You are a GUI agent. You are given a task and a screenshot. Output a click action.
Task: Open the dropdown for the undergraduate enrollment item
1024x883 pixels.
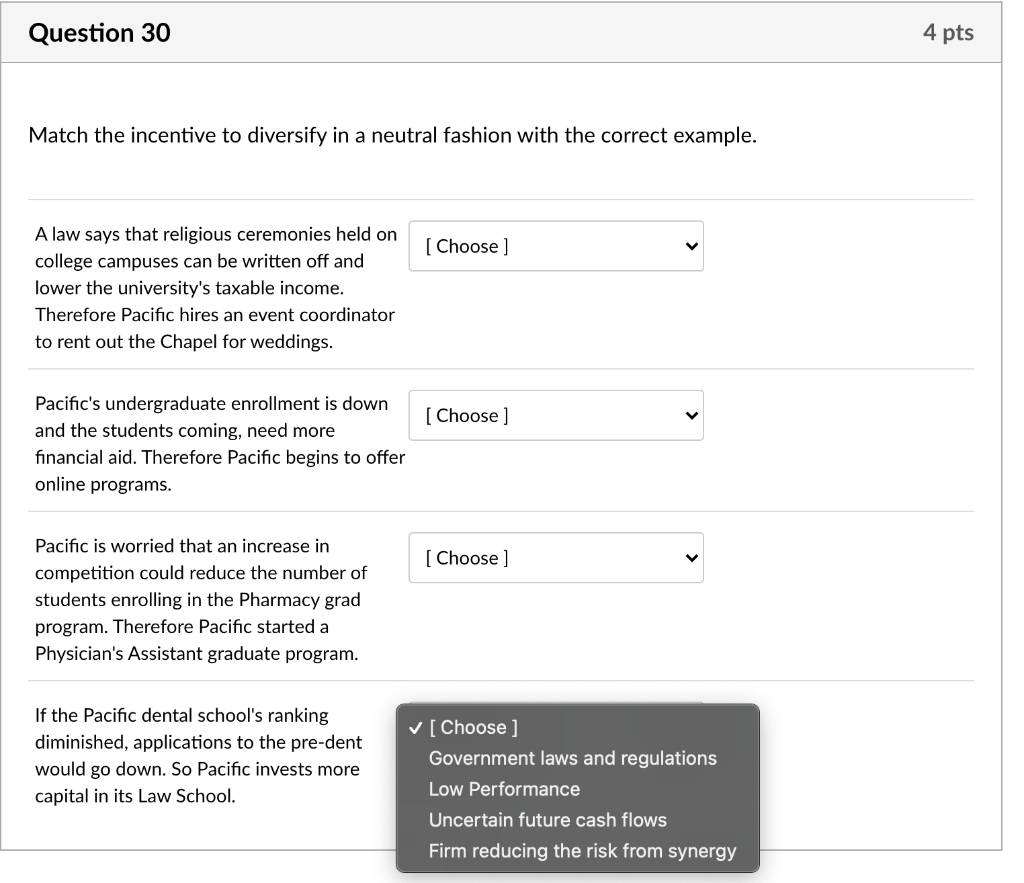(556, 415)
